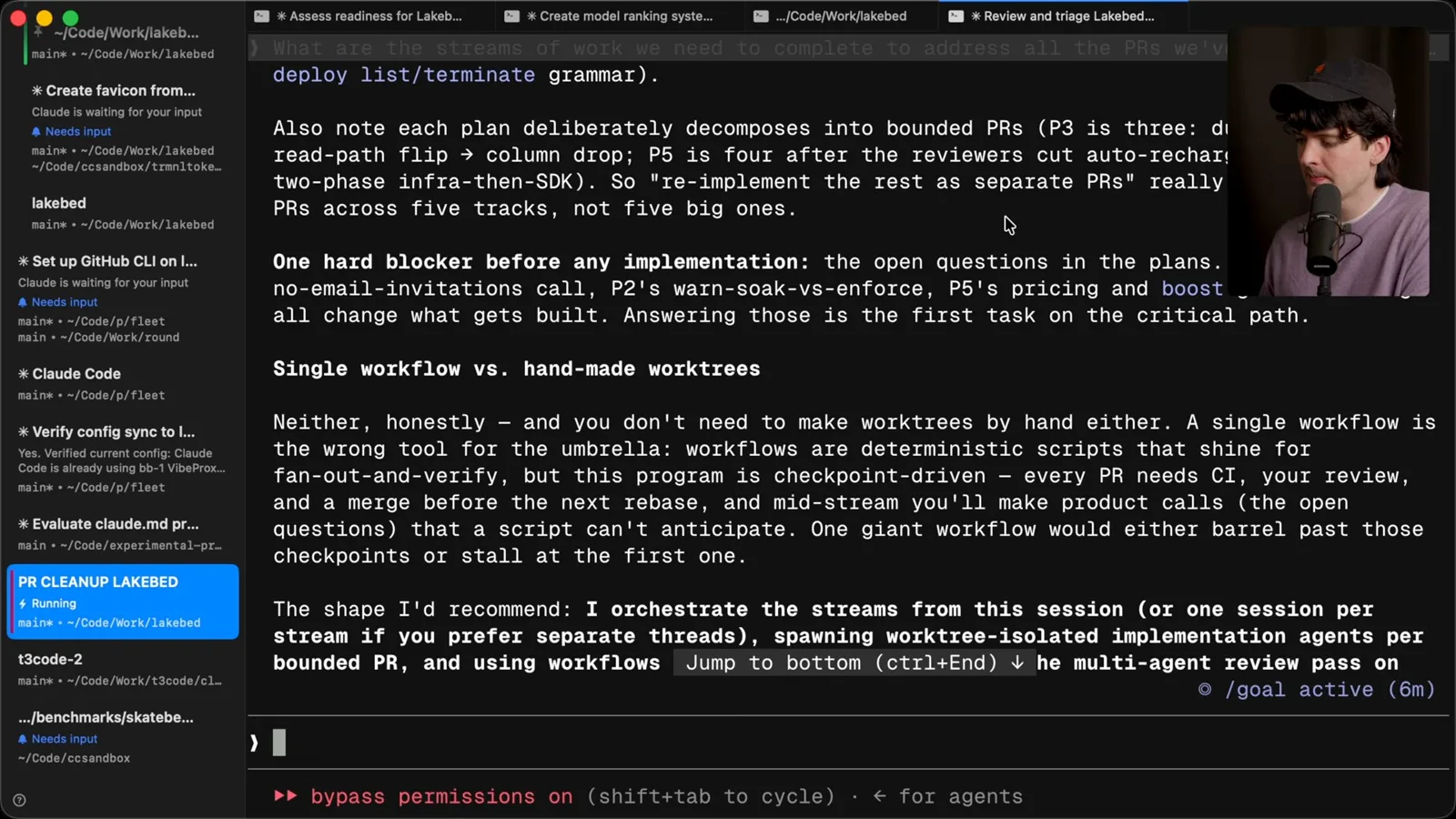Click the help icon at sidebar bottom

tap(19, 801)
